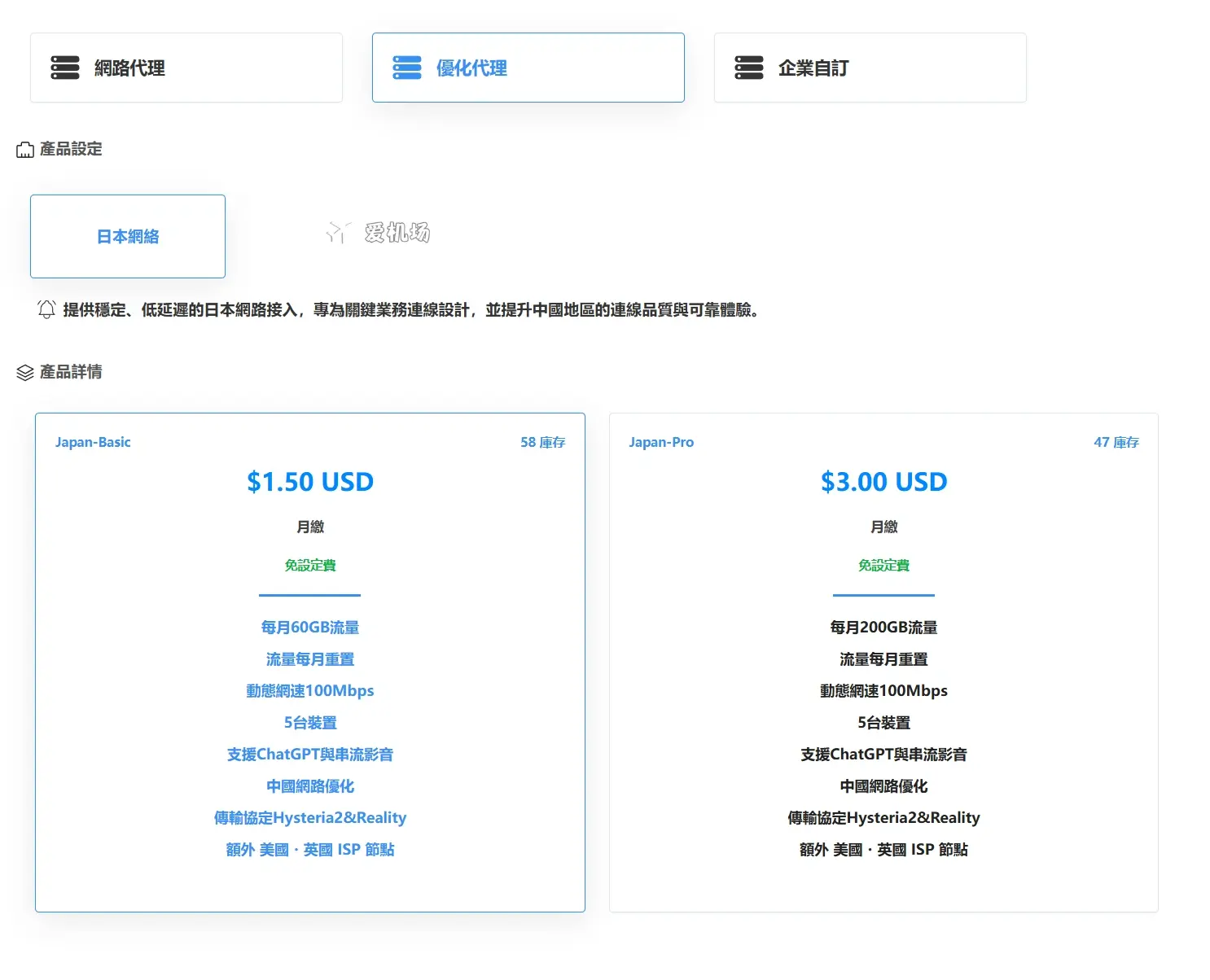The height and width of the screenshot is (980, 1210).
Task: Click the blue server icon beside 優化代理
Action: (407, 68)
